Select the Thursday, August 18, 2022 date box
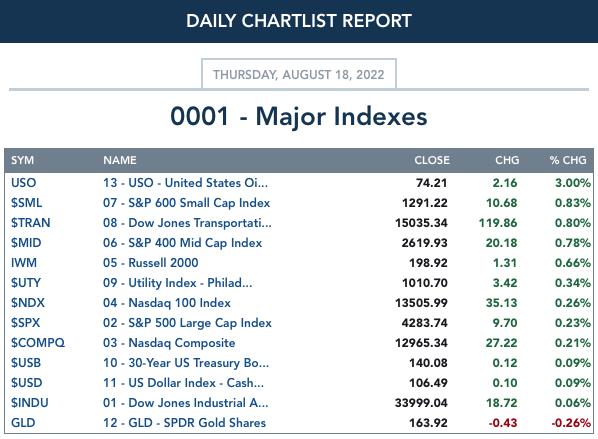598x439 pixels. point(299,74)
